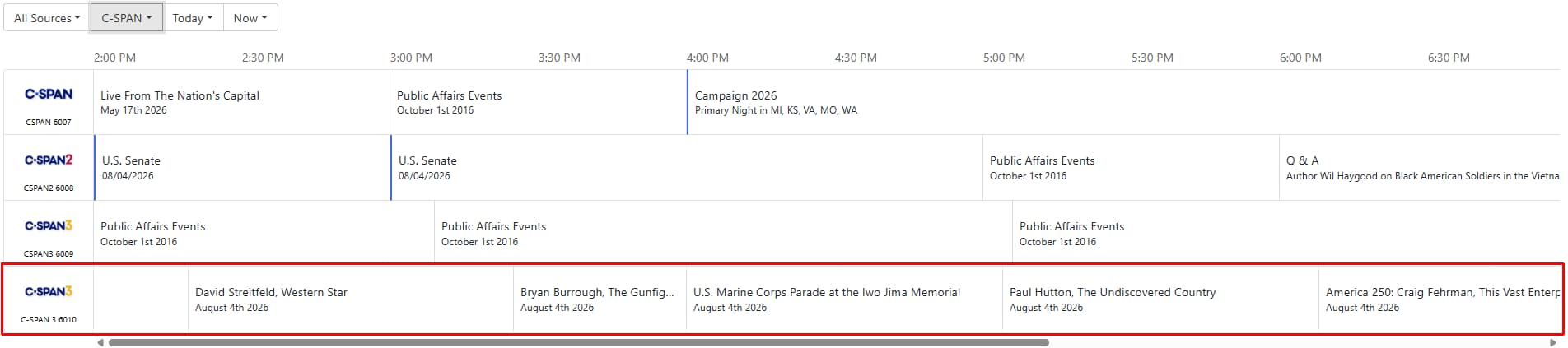Open the Campaign 2026 Primary Night program
This screenshot has height=348, width=1568.
click(1123, 102)
